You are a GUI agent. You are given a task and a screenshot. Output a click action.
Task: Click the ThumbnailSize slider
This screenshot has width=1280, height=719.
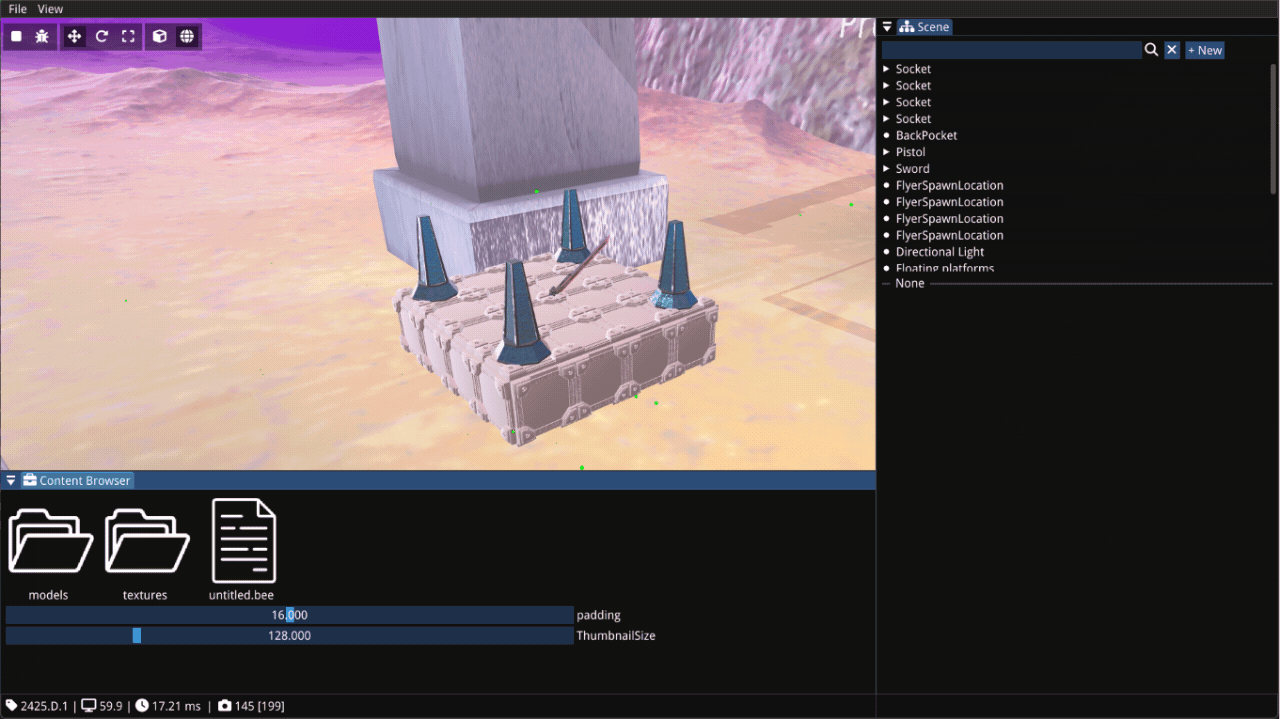[289, 636]
